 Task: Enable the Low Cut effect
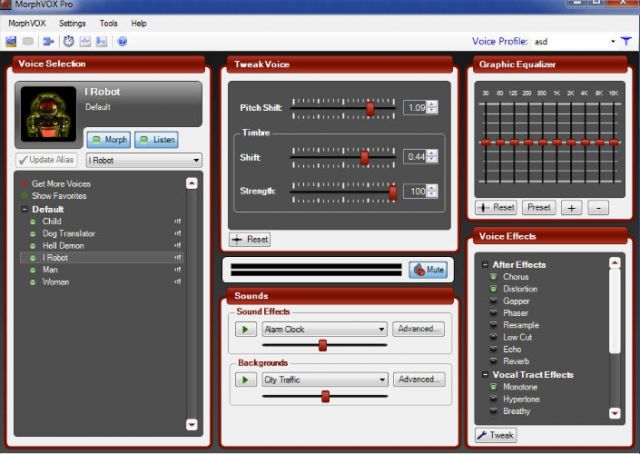(493, 337)
